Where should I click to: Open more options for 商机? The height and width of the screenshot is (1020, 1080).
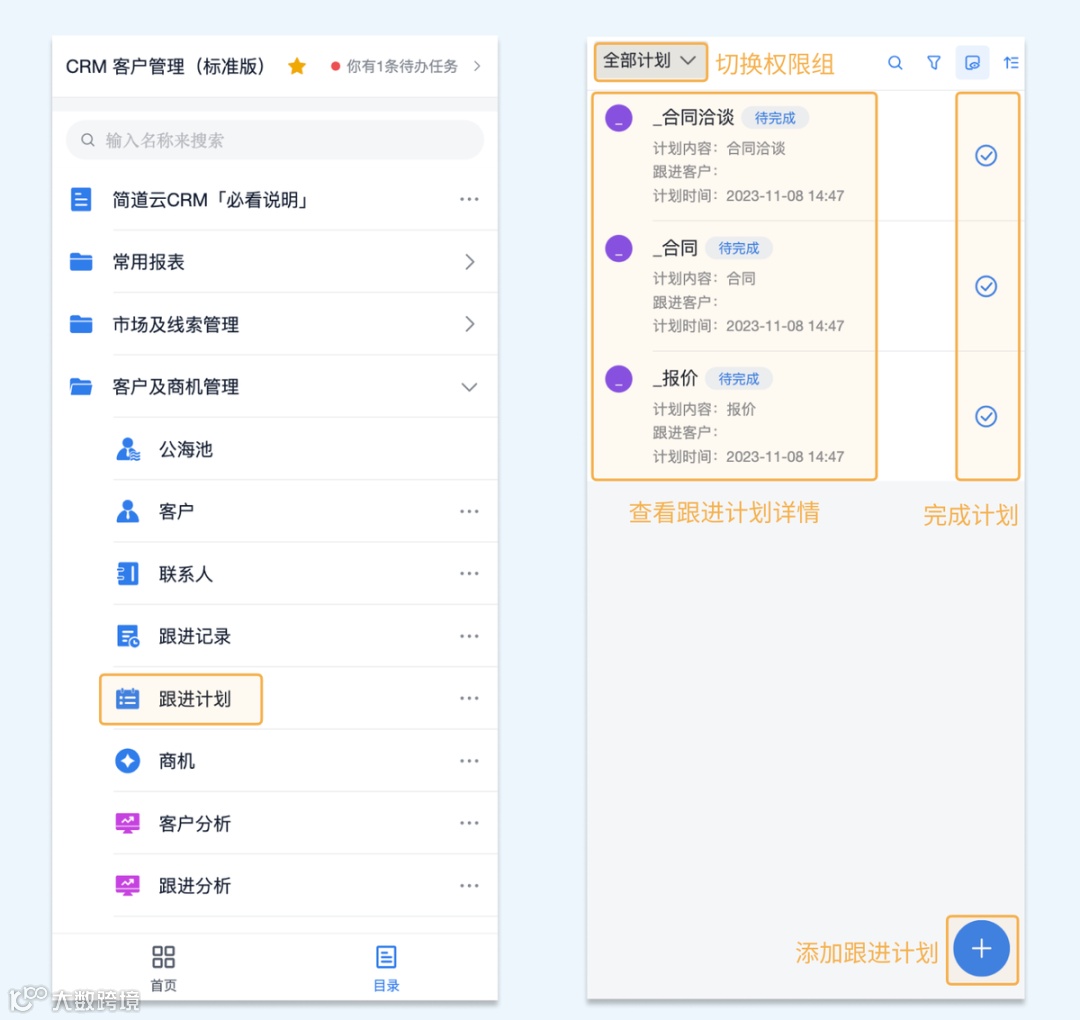click(x=469, y=761)
